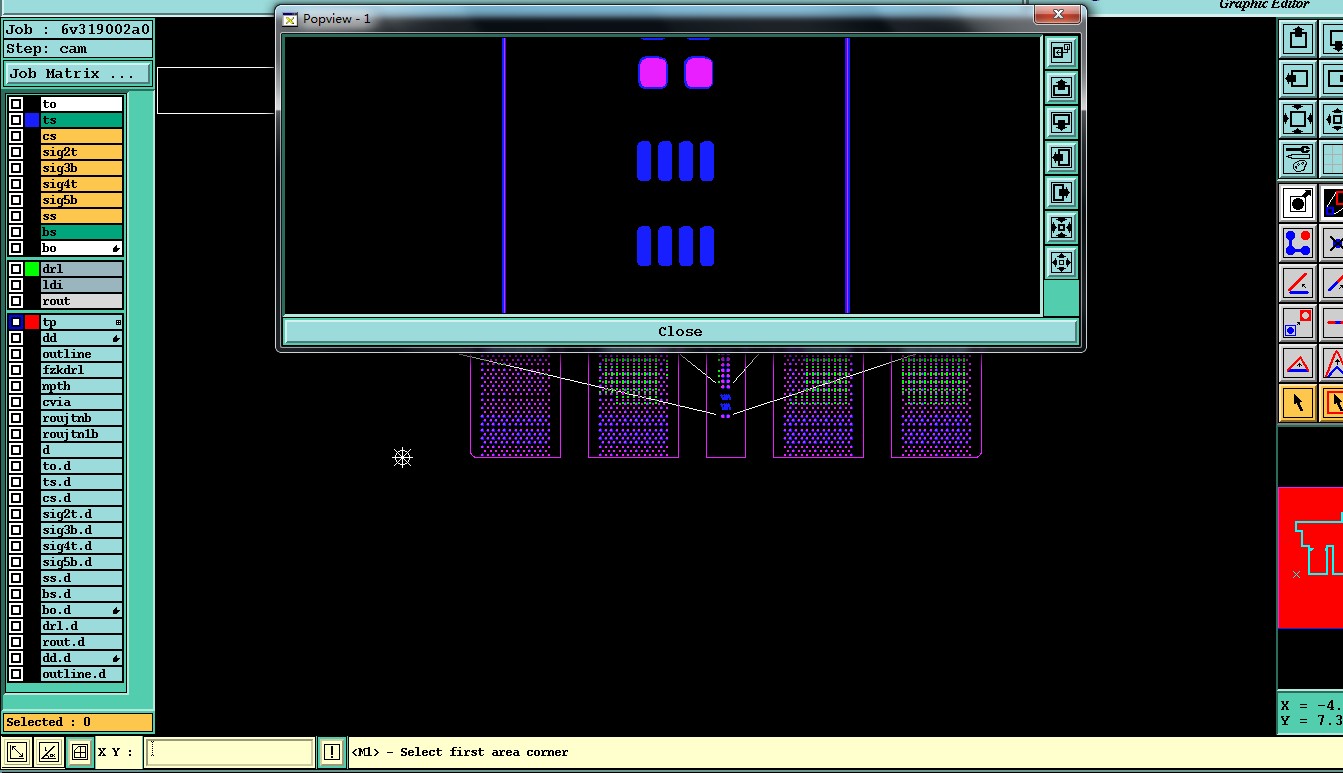Select the sig2t.d layer row

coord(82,514)
